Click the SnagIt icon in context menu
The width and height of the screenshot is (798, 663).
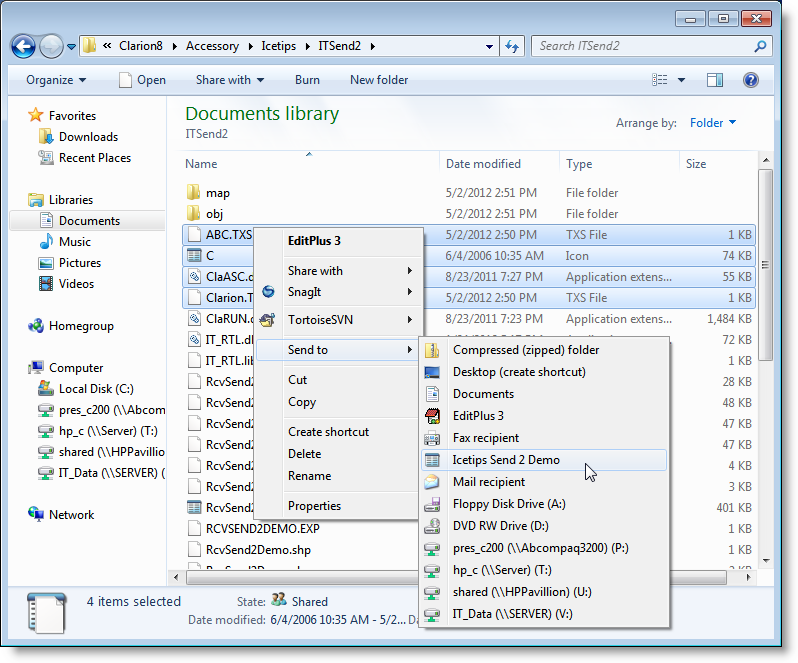point(267,292)
